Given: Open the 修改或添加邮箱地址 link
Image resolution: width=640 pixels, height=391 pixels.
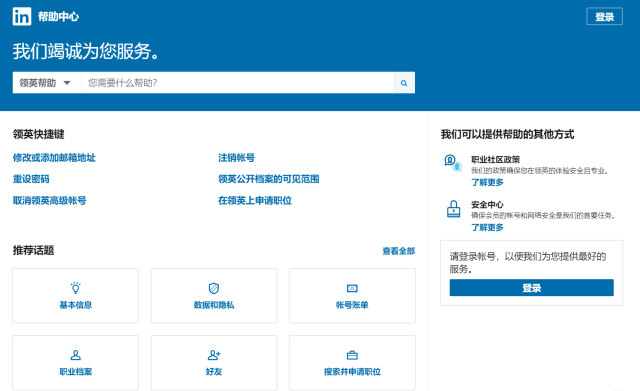Looking at the screenshot, I should [54, 158].
